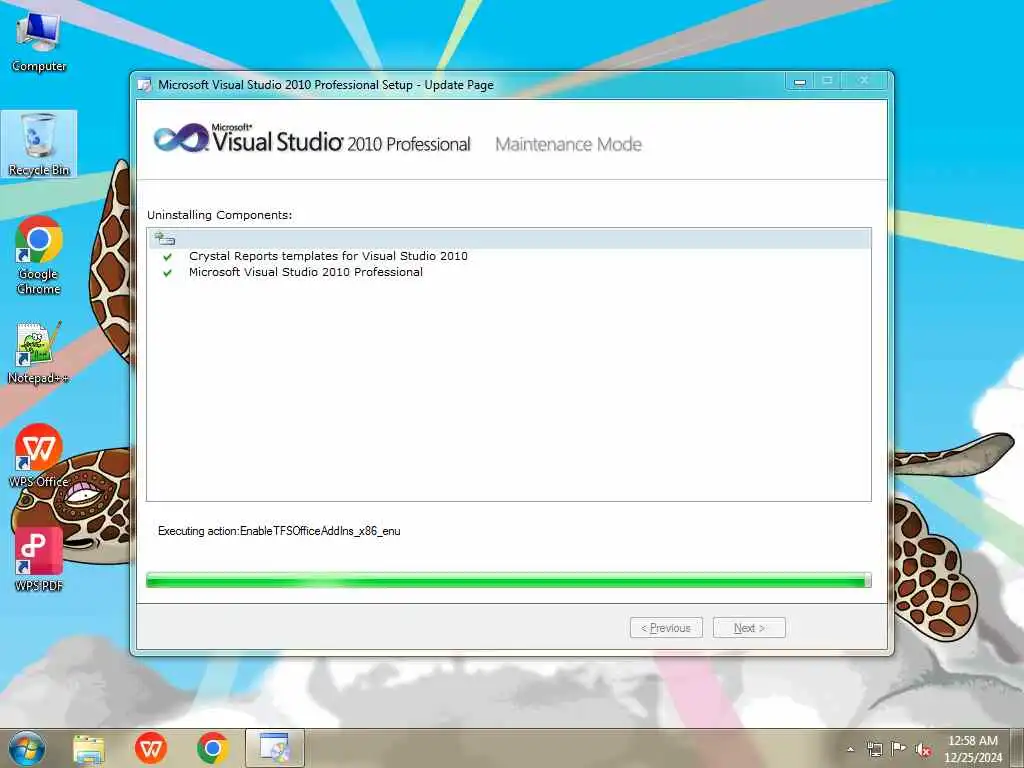Select the WPS Office desktop shortcut
The image size is (1024, 768).
39,456
